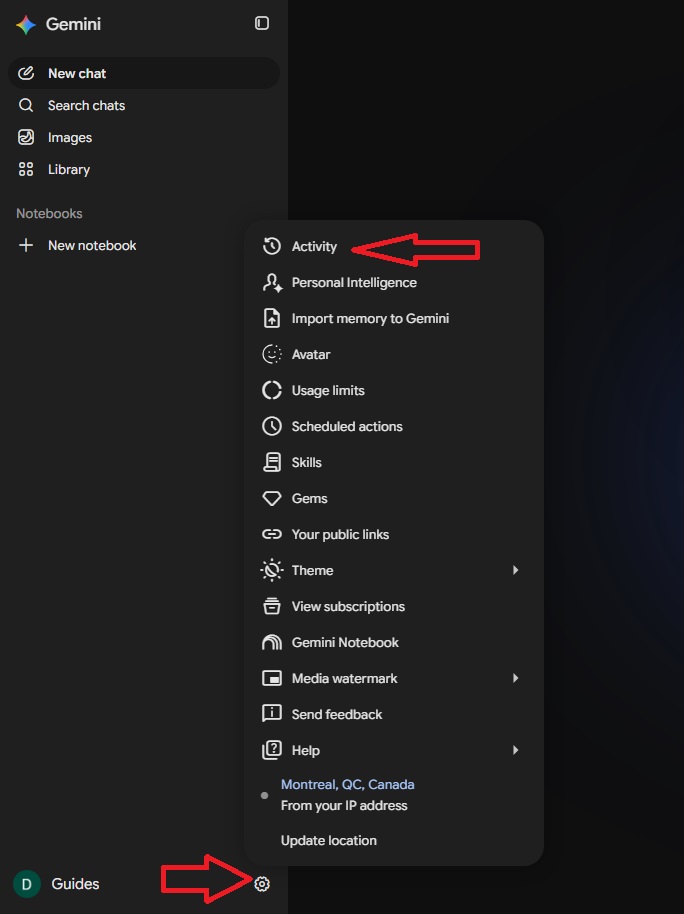Click the Notebooks section heading

49,213
